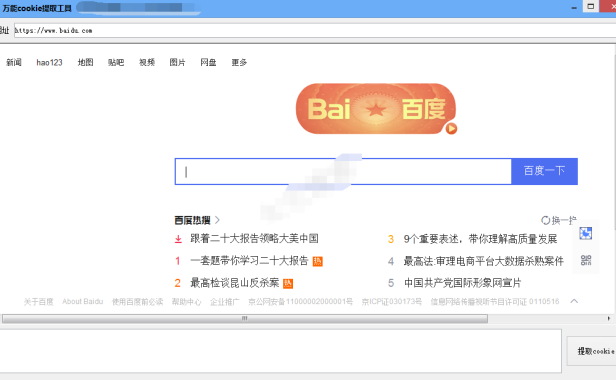Open the 图片 navigation link

[x=177, y=62]
